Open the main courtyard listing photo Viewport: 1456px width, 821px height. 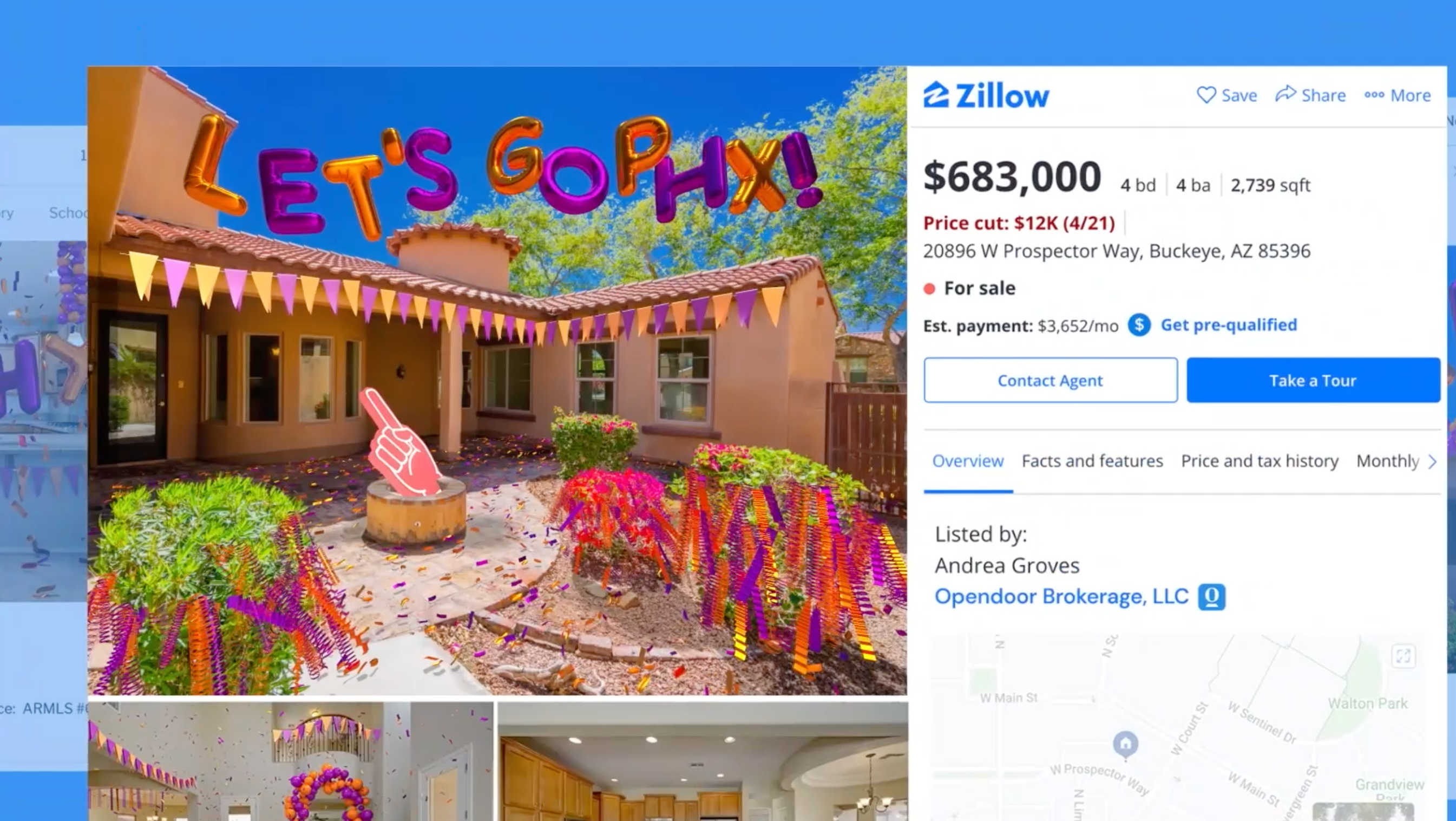[497, 381]
